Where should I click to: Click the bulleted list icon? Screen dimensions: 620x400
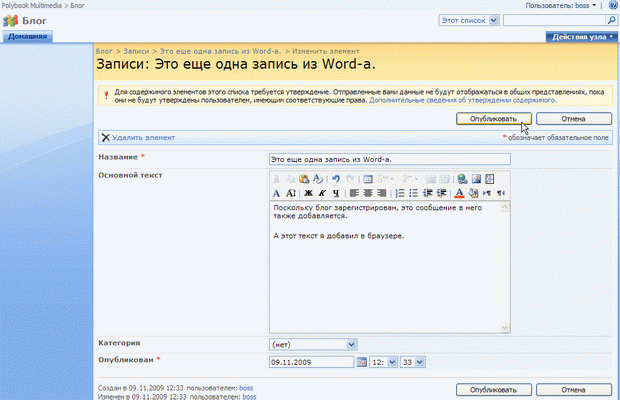tap(414, 193)
